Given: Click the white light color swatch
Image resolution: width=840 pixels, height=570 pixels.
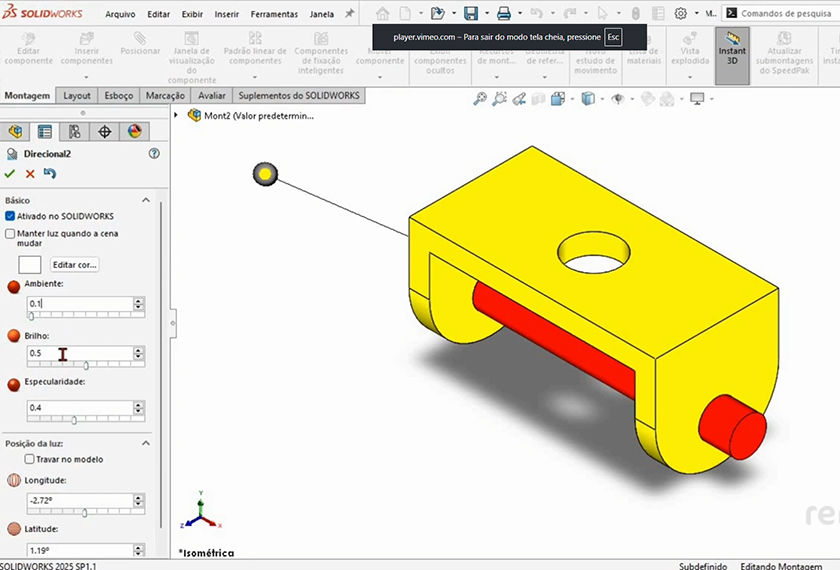Looking at the screenshot, I should click(x=30, y=265).
